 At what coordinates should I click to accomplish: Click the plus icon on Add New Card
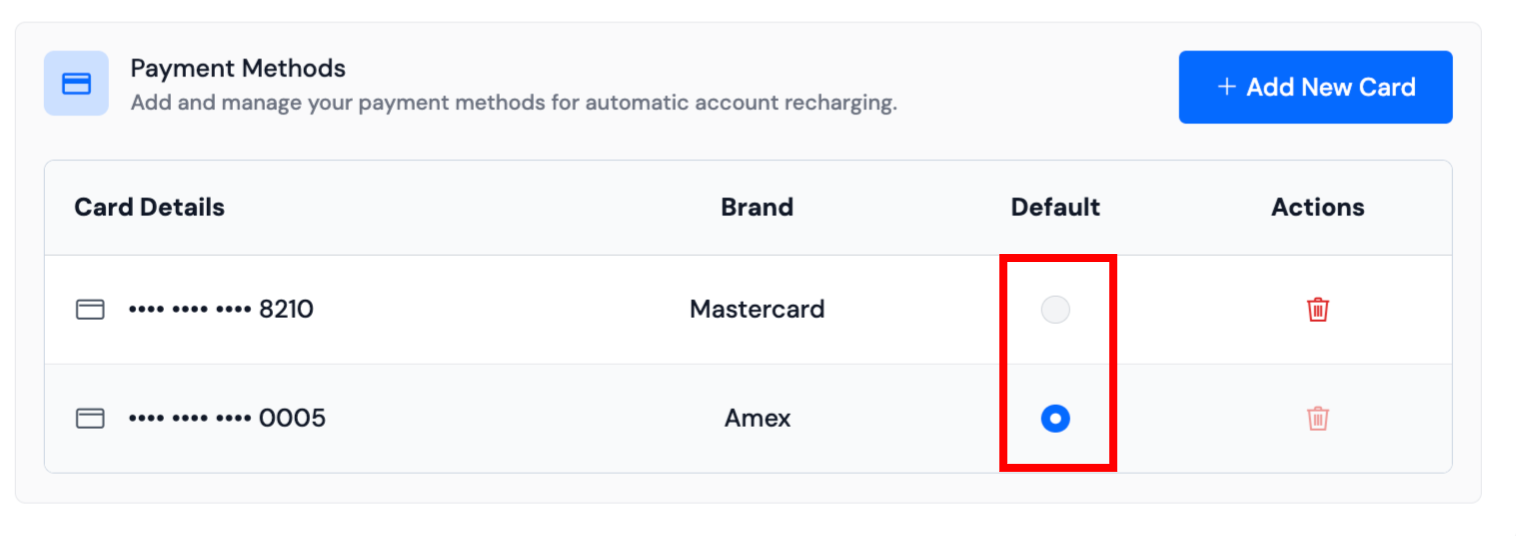click(1227, 87)
